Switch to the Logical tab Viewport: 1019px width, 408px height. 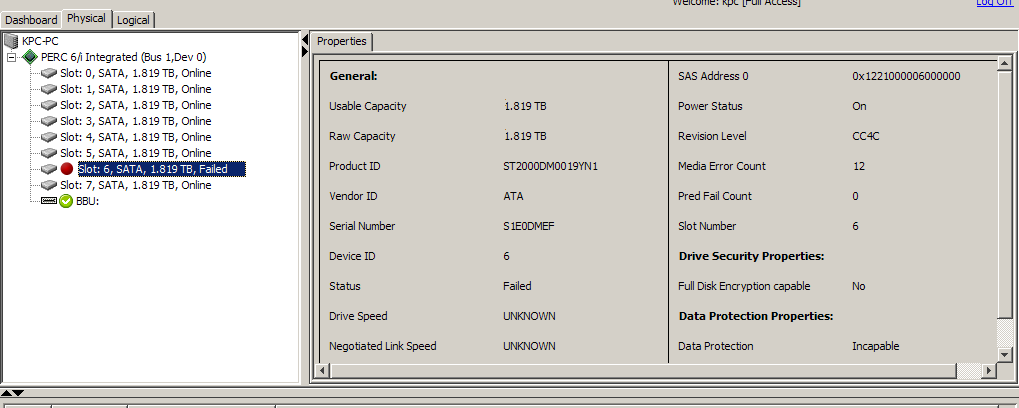(x=133, y=20)
